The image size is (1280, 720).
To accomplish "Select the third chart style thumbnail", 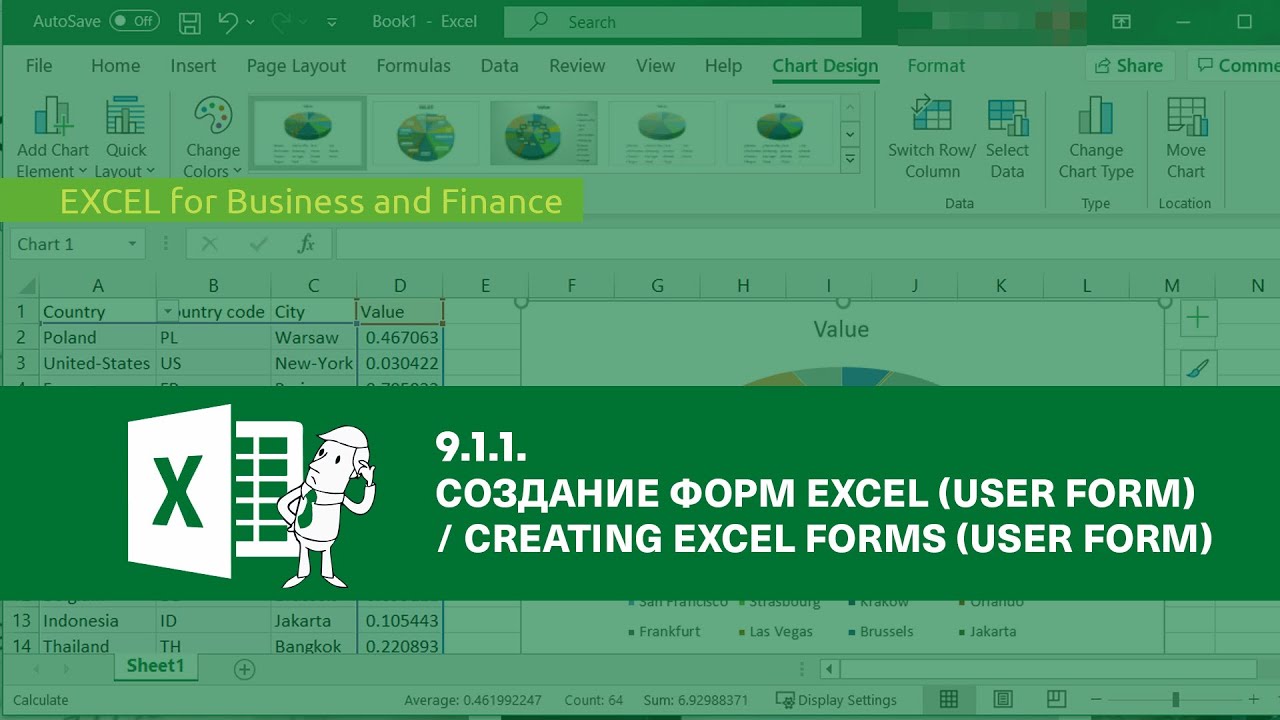I will point(544,132).
